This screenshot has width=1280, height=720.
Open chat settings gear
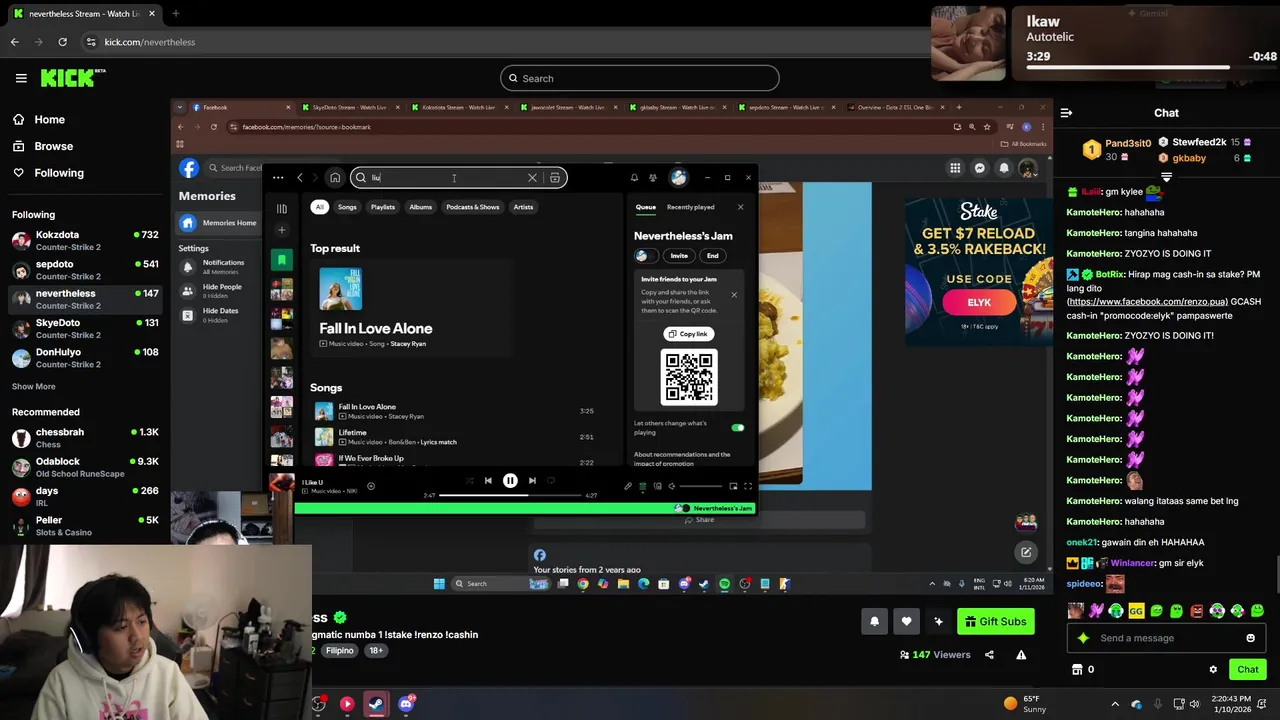(1213, 669)
